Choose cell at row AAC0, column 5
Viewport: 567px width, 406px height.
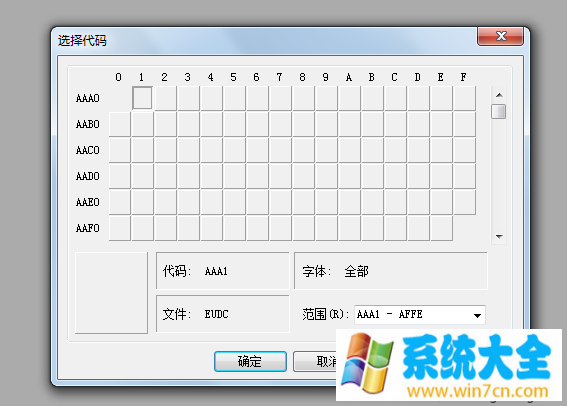234,150
